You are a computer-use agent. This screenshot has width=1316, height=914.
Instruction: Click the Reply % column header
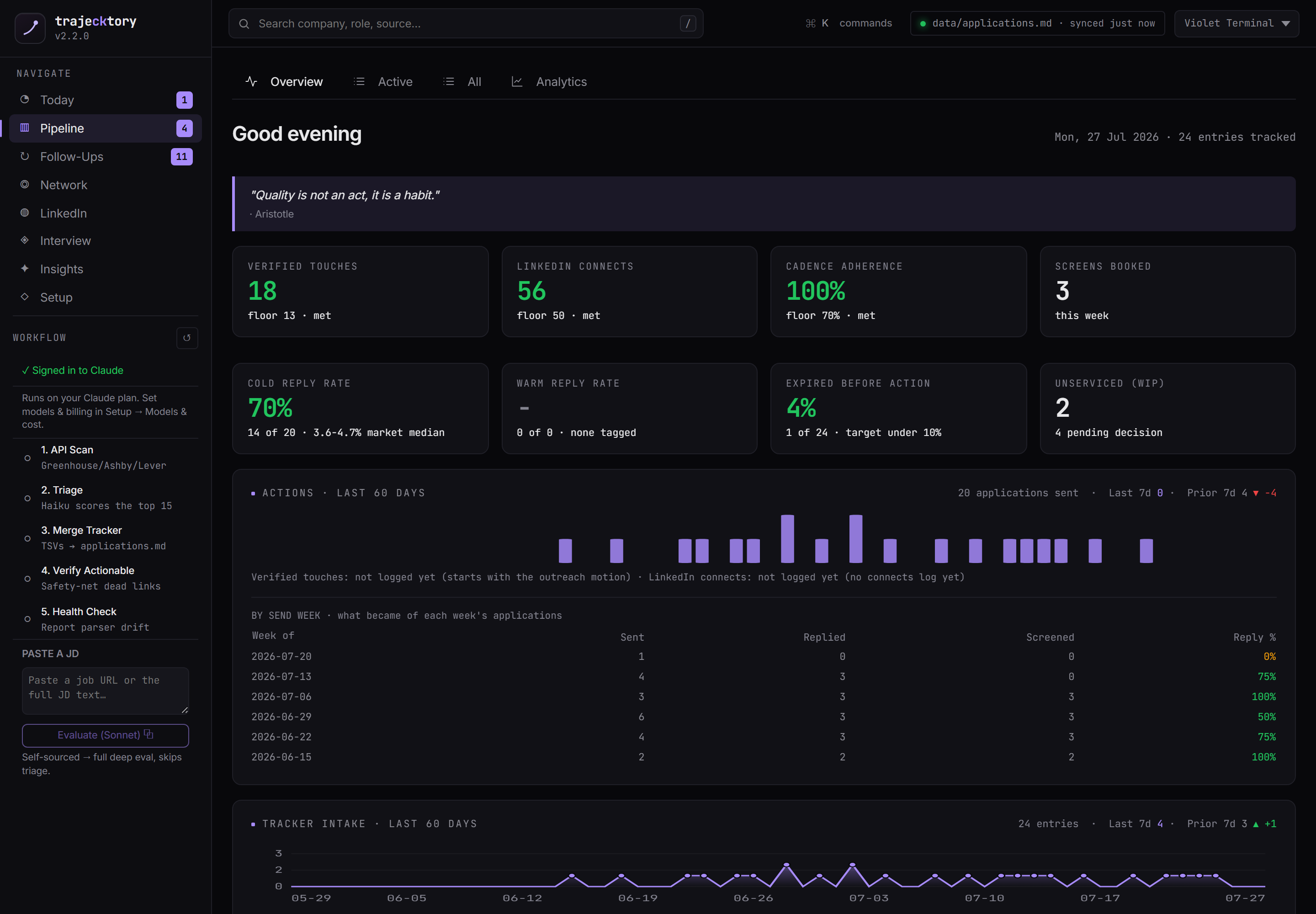[x=1254, y=637]
